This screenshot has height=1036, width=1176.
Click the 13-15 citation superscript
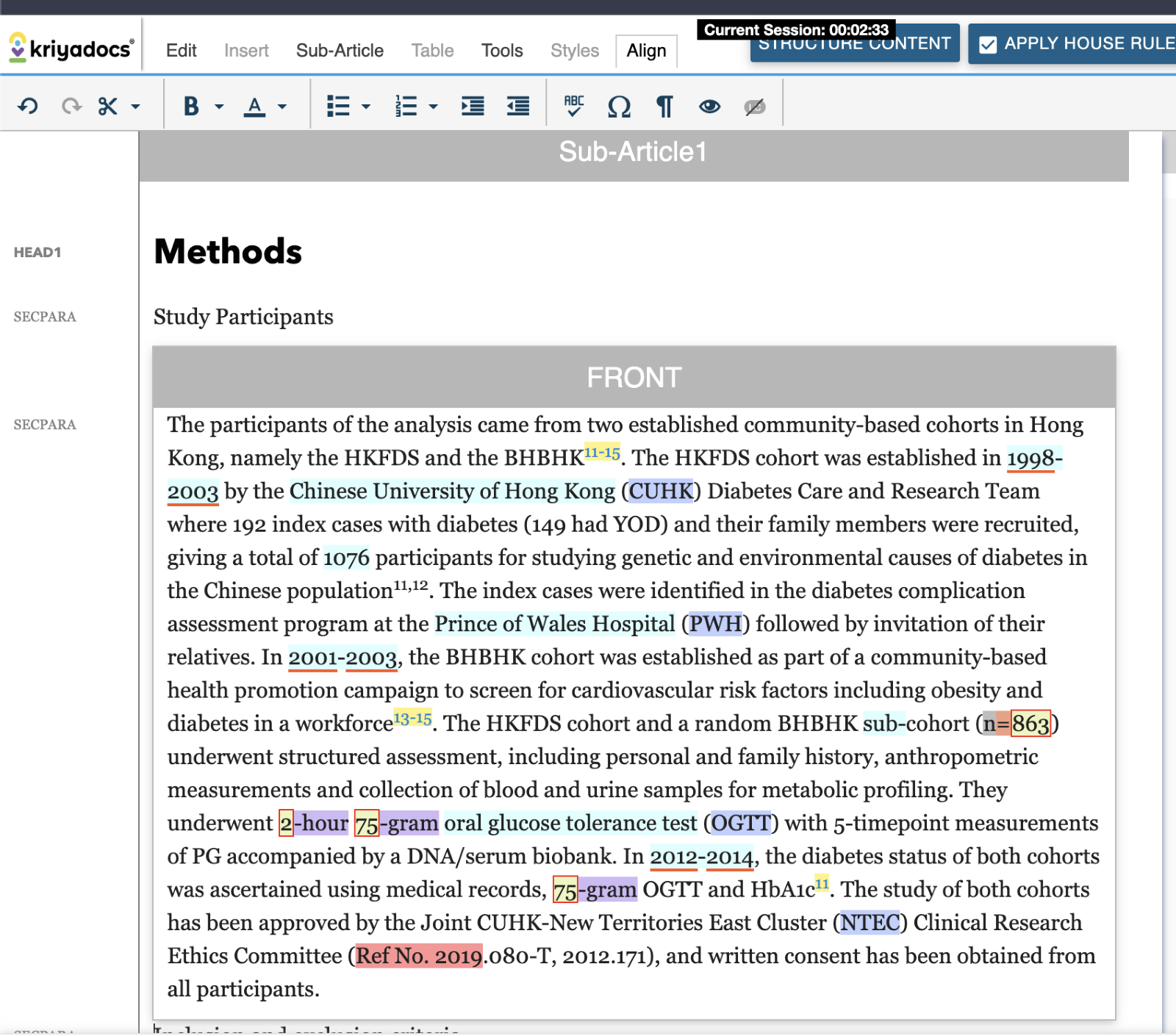click(x=412, y=718)
